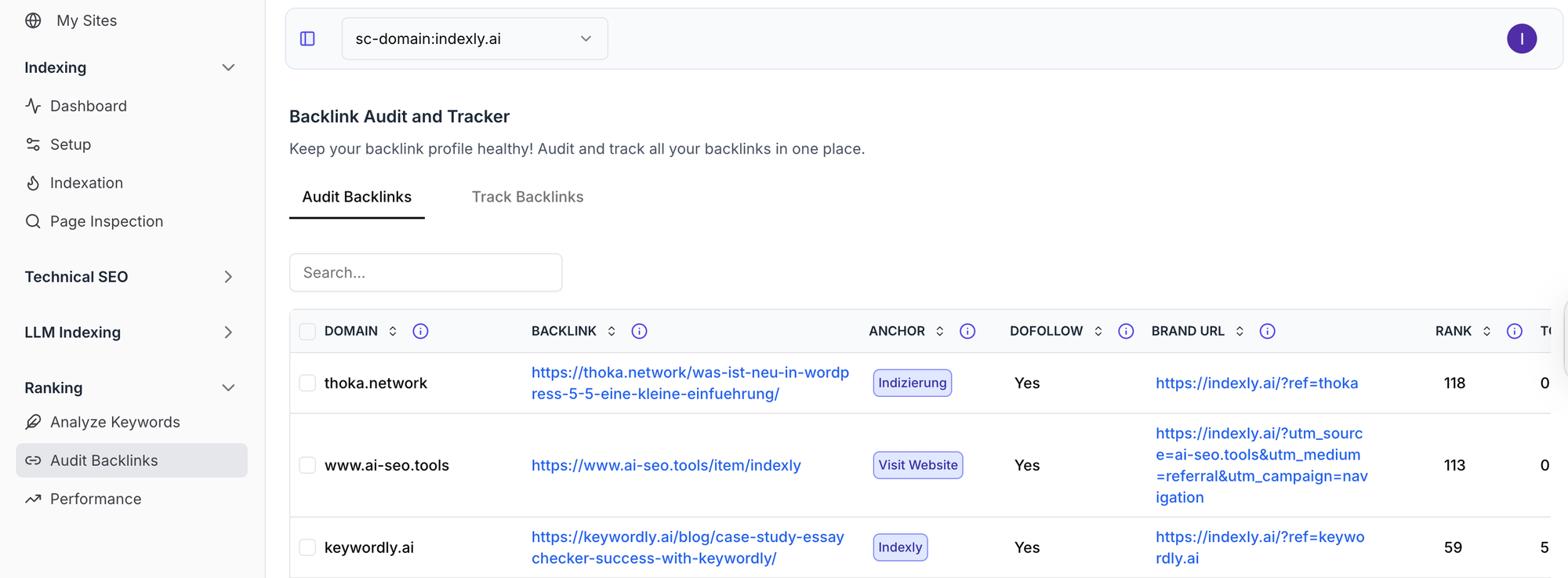This screenshot has height=578, width=1568.
Task: Sort by the RANK column arrows
Action: [1486, 331]
